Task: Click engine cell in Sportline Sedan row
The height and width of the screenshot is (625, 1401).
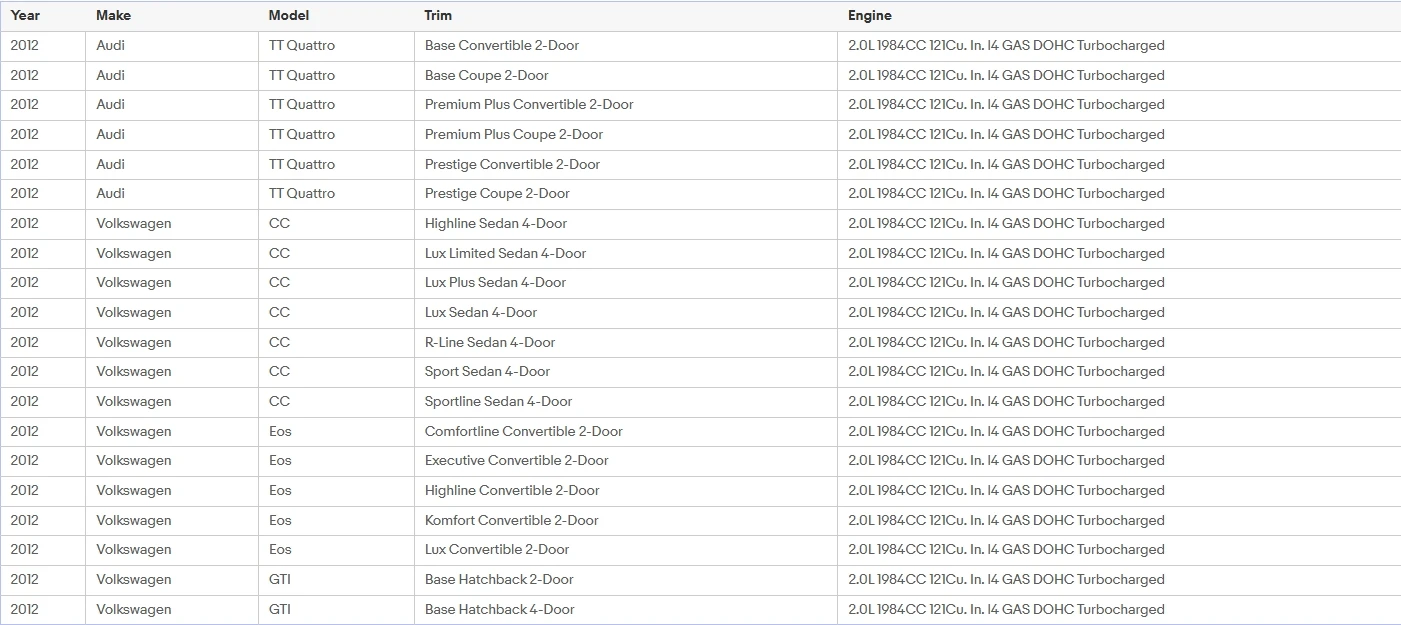Action: coord(1119,402)
